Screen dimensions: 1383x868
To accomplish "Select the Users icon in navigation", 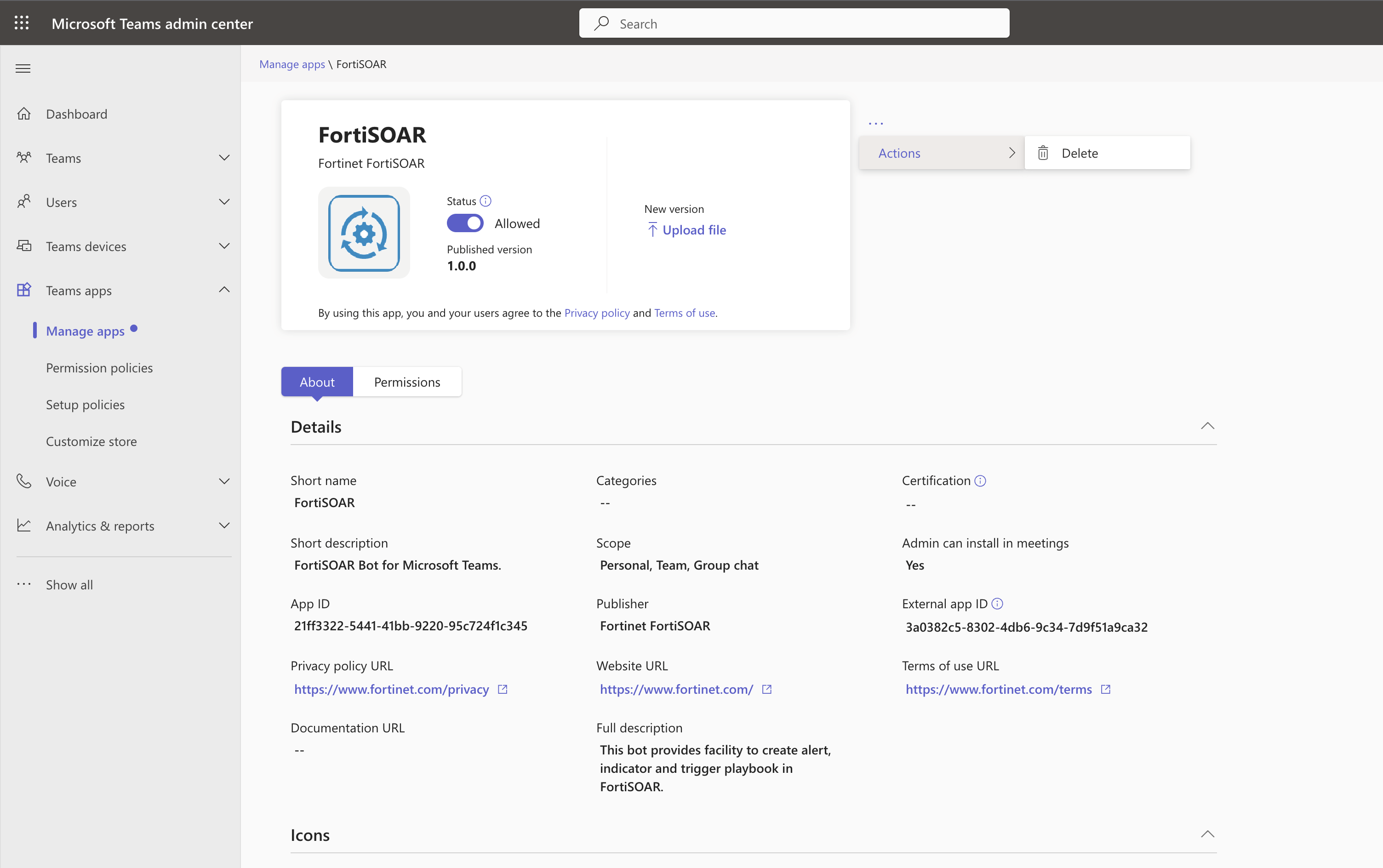I will click(23, 201).
